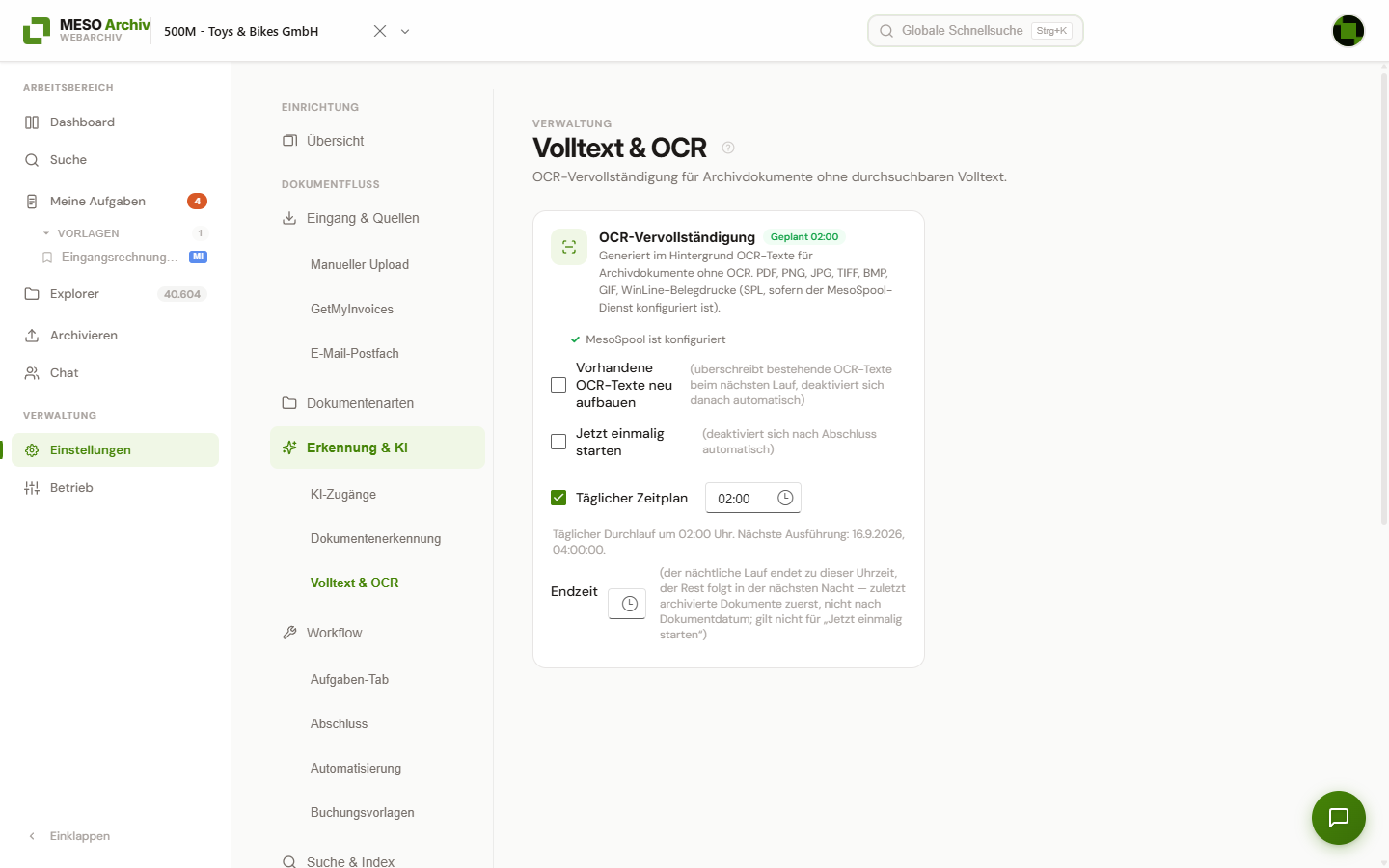Open Suche in the sidebar
1389x868 pixels.
[116, 160]
